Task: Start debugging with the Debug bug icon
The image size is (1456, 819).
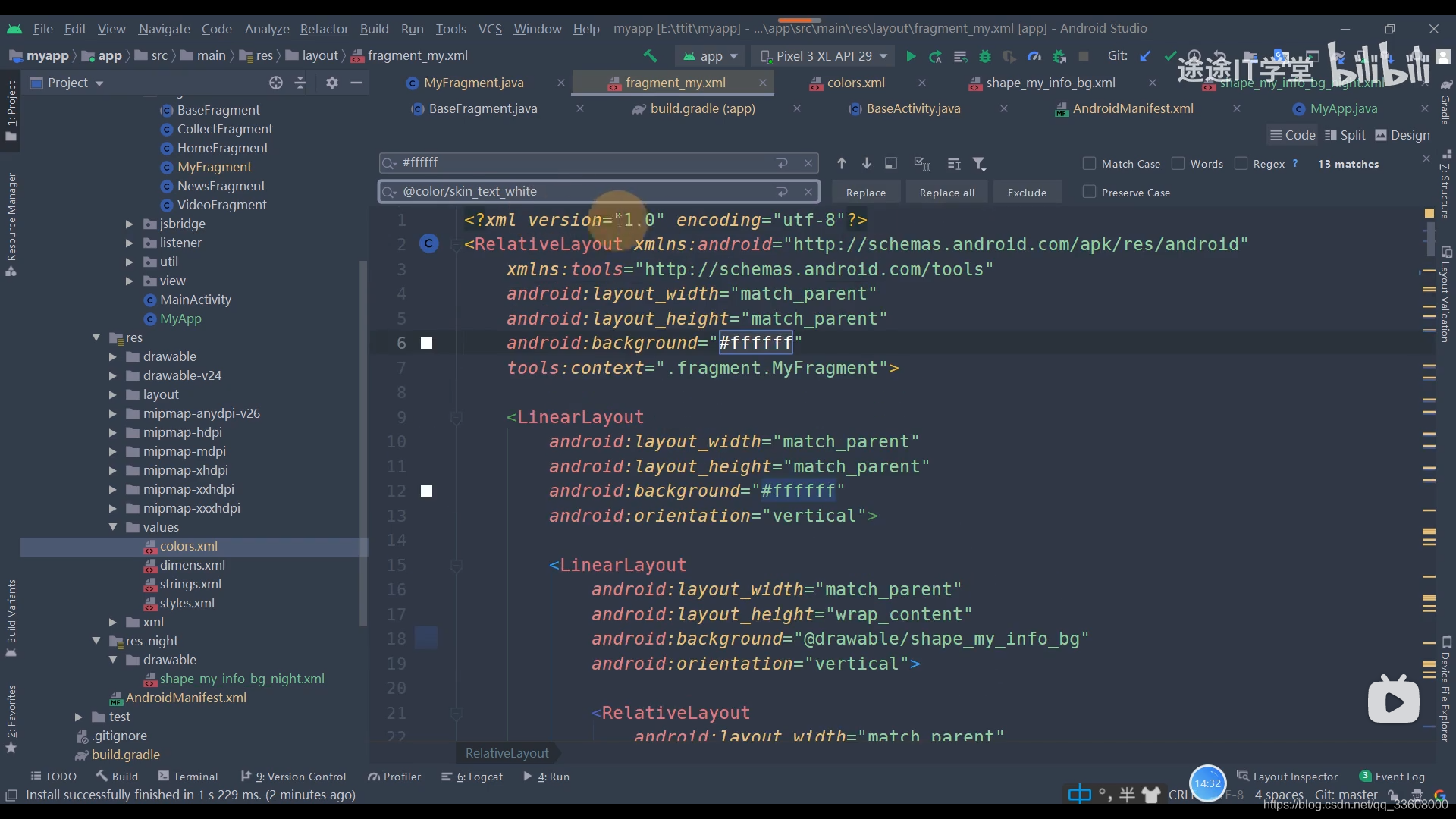Action: point(985,56)
